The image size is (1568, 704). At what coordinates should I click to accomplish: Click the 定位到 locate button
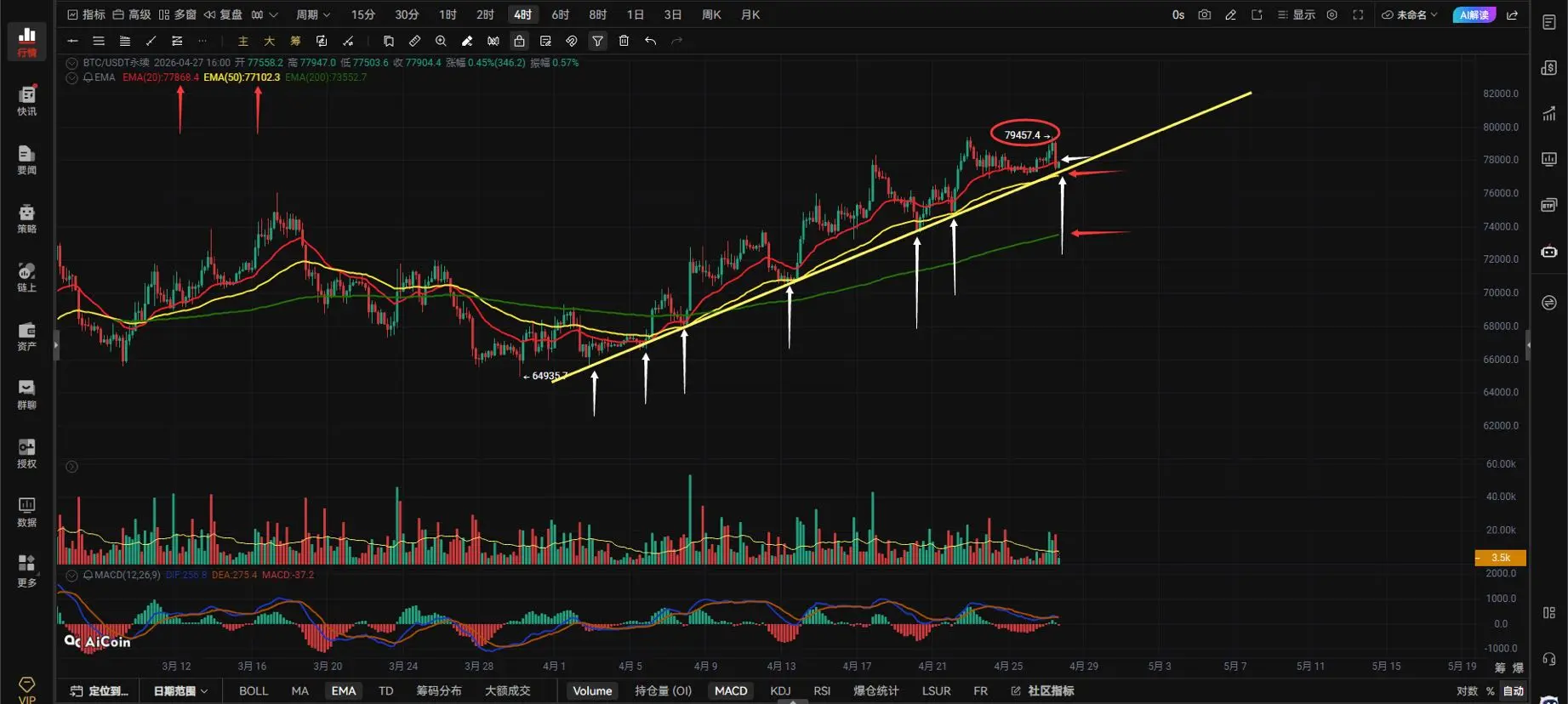pos(100,690)
